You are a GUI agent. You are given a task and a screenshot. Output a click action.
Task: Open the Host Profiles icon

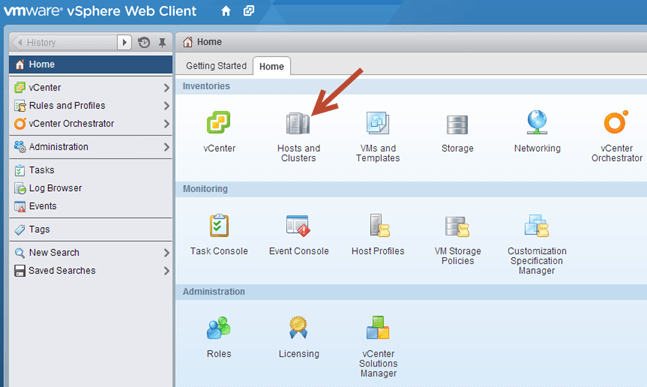(379, 225)
